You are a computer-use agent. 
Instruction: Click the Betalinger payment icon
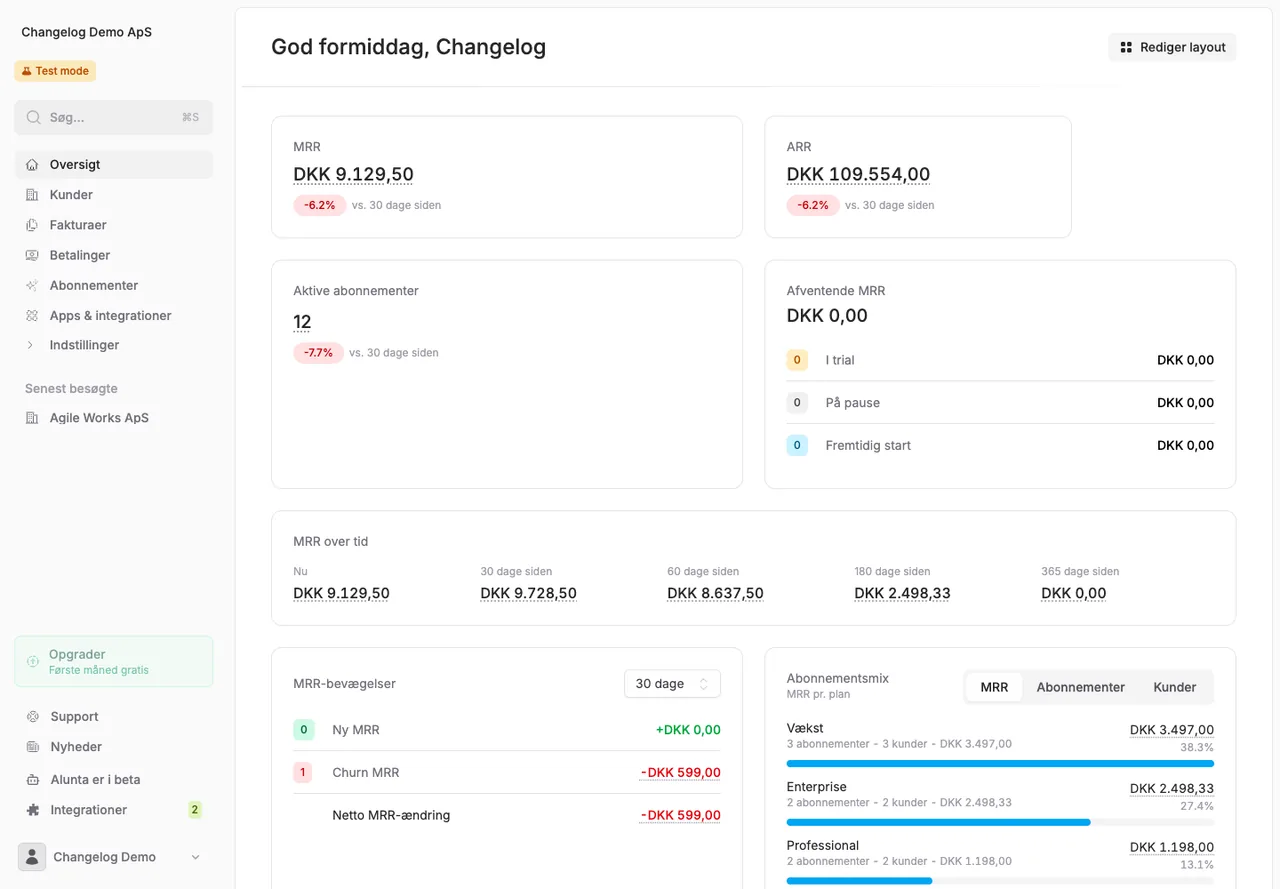click(32, 255)
